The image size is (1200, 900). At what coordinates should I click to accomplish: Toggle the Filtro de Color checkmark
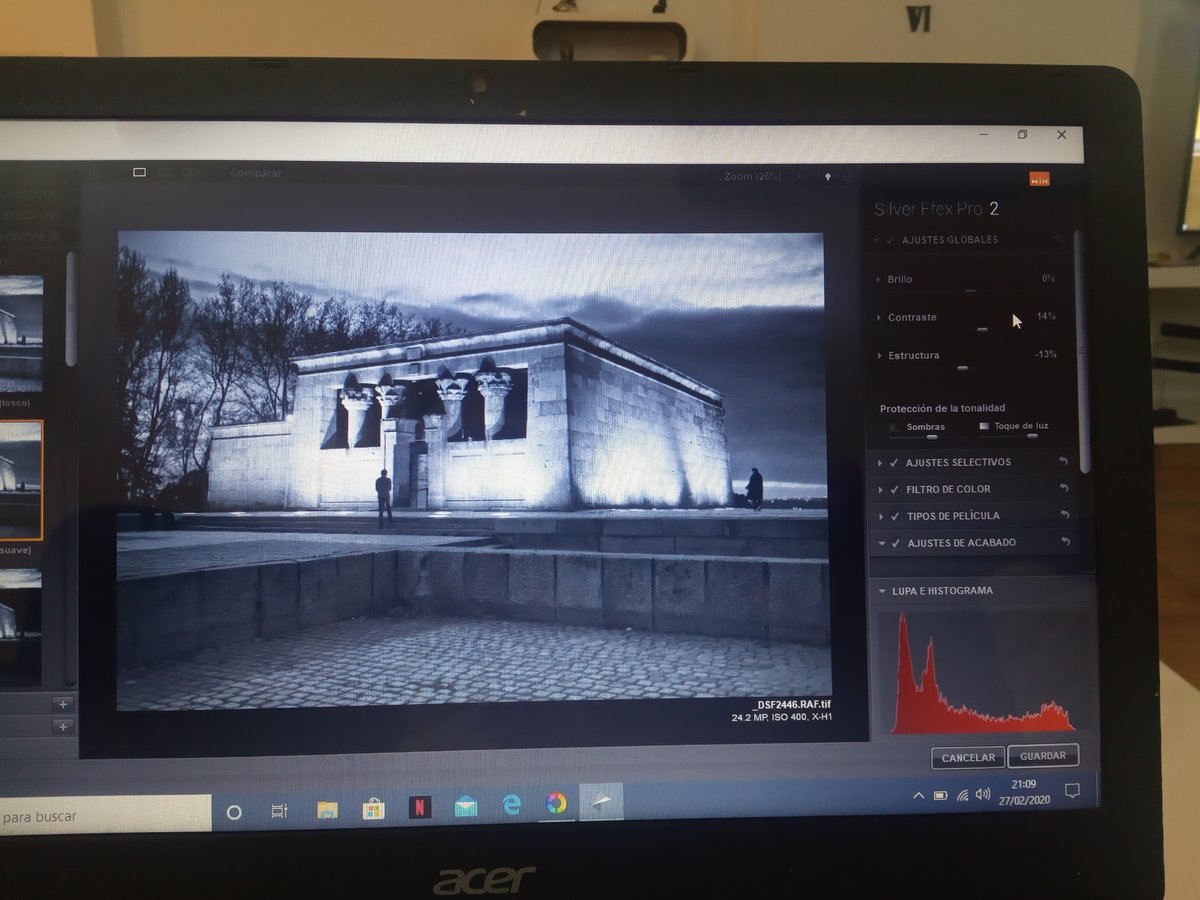pyautogui.click(x=894, y=489)
